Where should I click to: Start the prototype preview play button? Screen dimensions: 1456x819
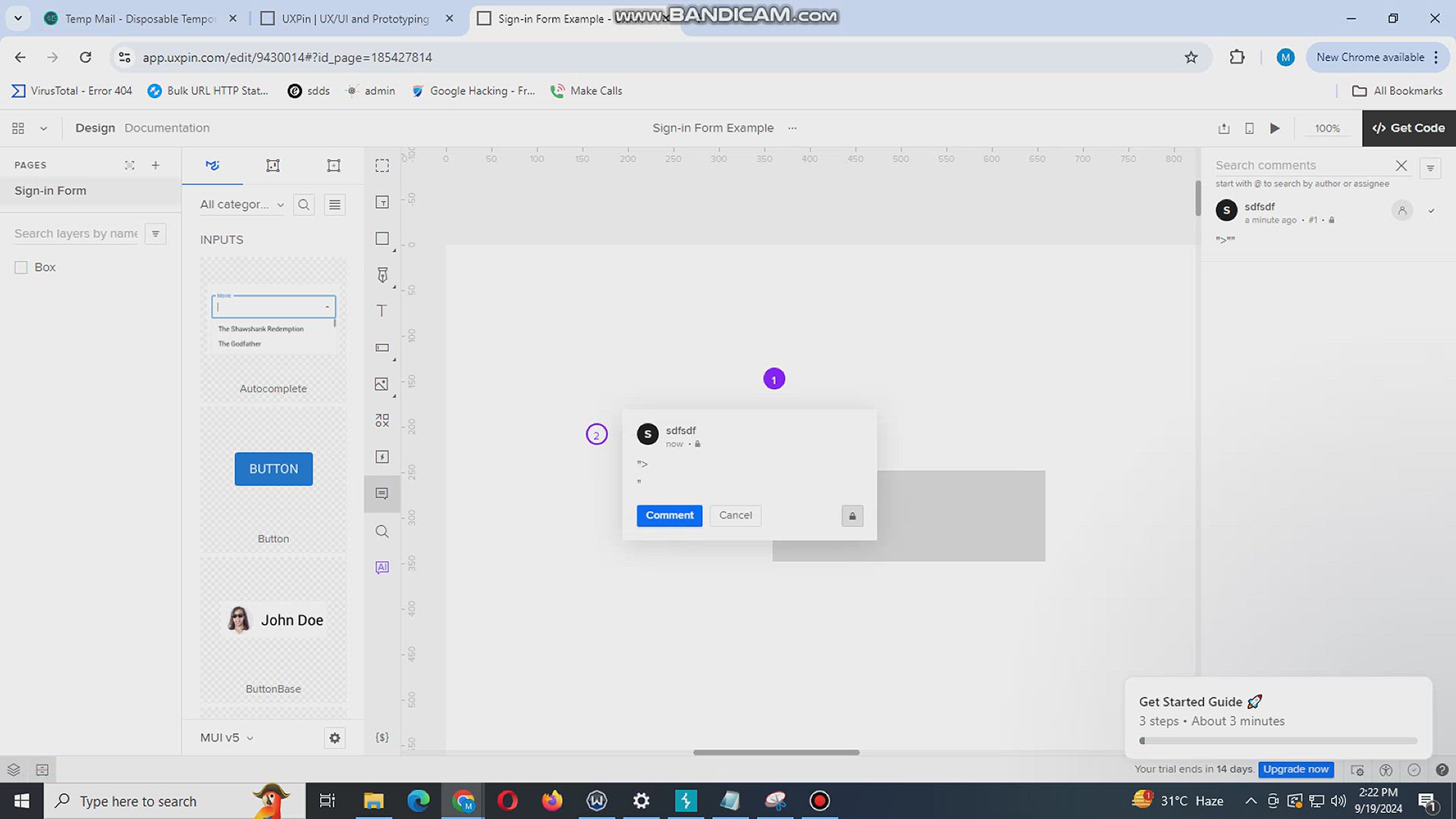coord(1275,128)
